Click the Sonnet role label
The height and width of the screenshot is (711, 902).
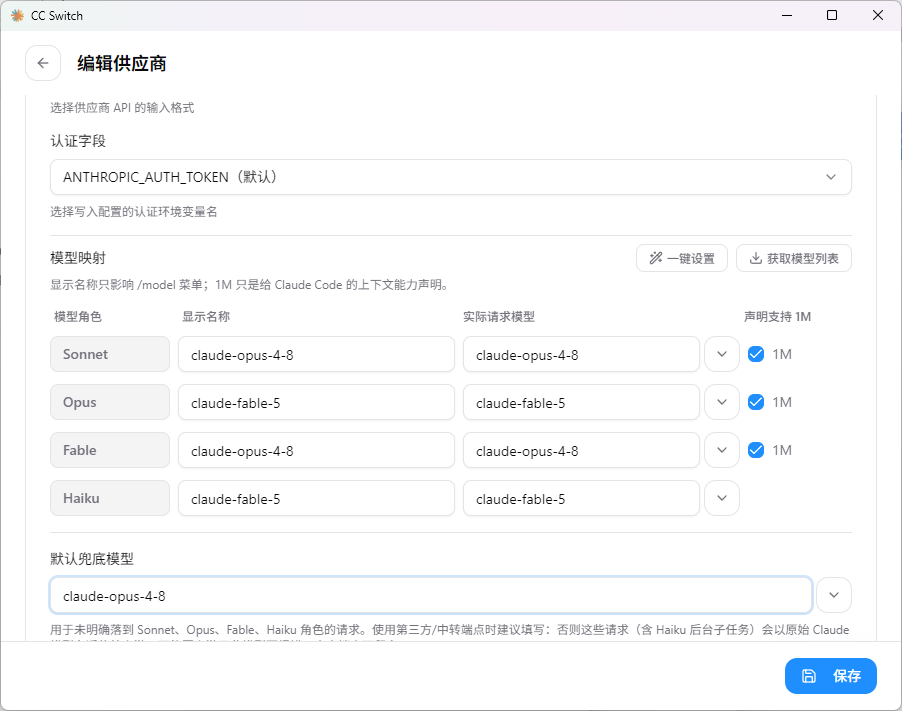110,354
